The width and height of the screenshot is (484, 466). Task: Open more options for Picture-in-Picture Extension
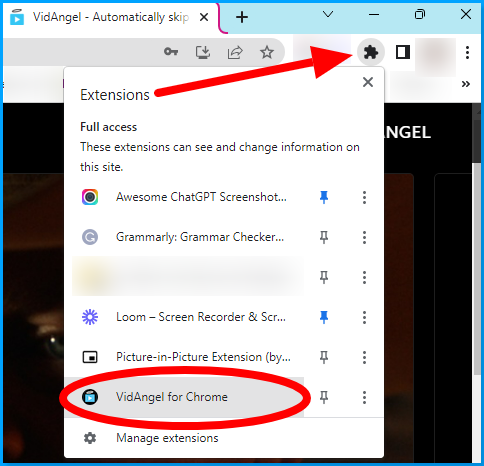(x=364, y=357)
